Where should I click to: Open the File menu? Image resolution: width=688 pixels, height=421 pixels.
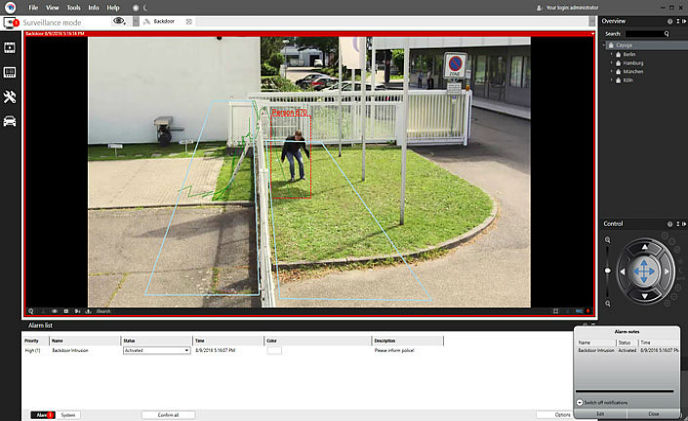(x=33, y=7)
